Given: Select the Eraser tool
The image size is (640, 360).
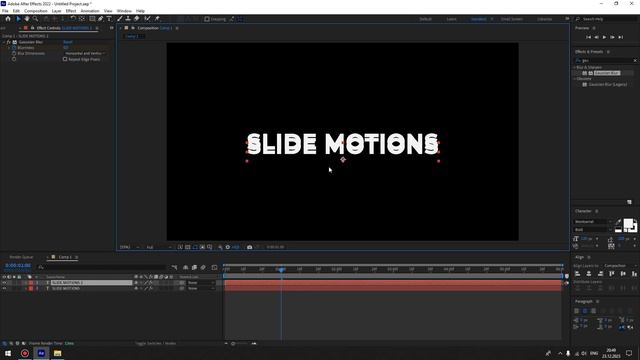Looking at the screenshot, I should coord(137,19).
